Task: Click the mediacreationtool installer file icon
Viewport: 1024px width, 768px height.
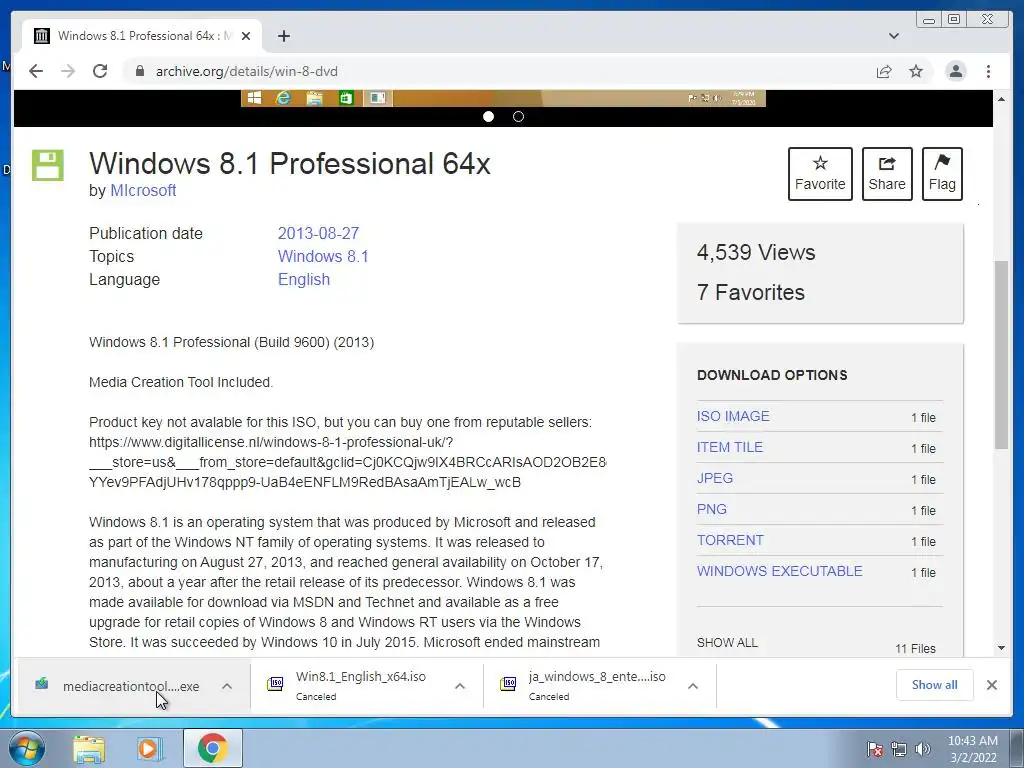Action: tap(42, 684)
